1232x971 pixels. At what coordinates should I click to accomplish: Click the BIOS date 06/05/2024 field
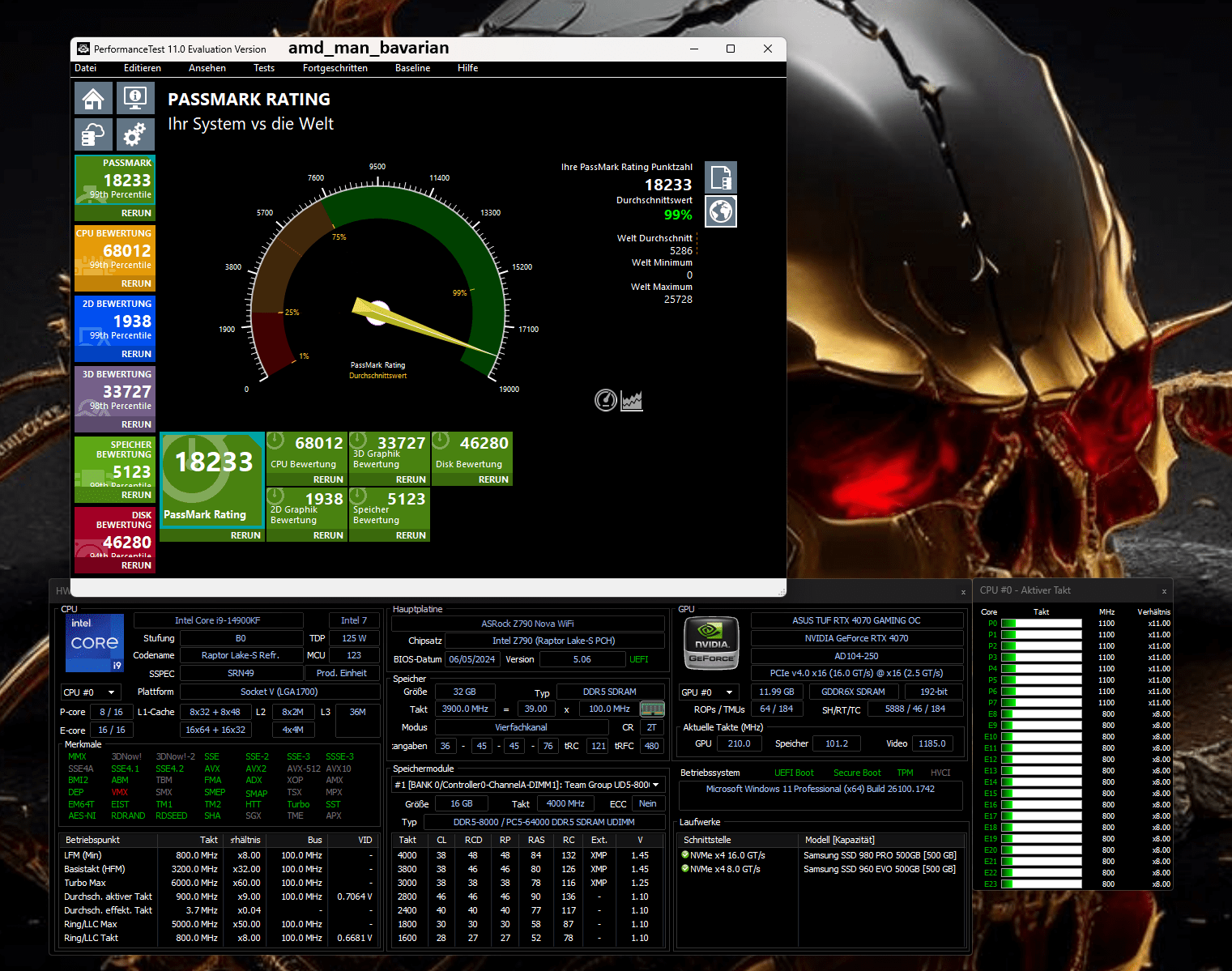[471, 659]
